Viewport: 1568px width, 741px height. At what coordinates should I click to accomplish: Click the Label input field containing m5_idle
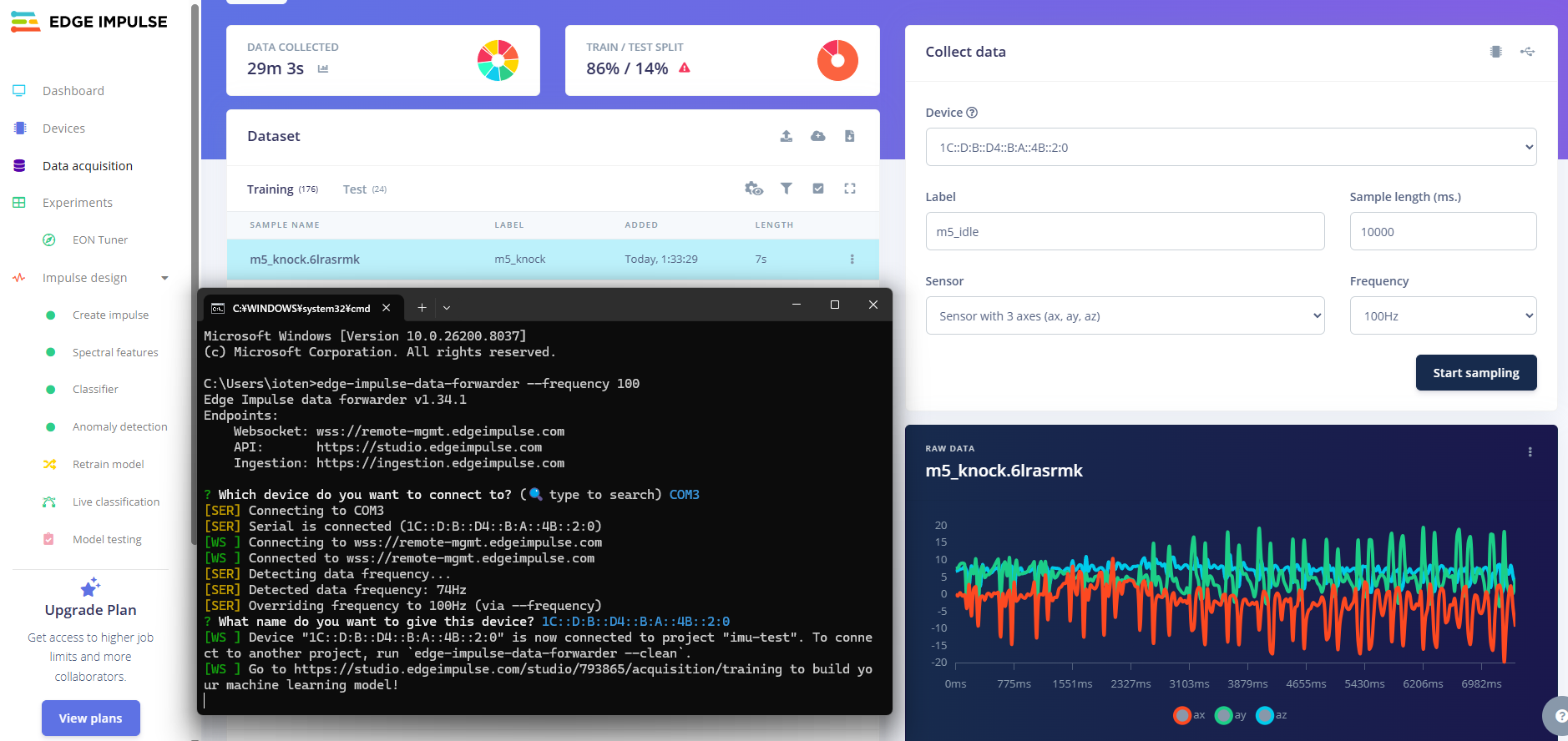click(x=1124, y=232)
